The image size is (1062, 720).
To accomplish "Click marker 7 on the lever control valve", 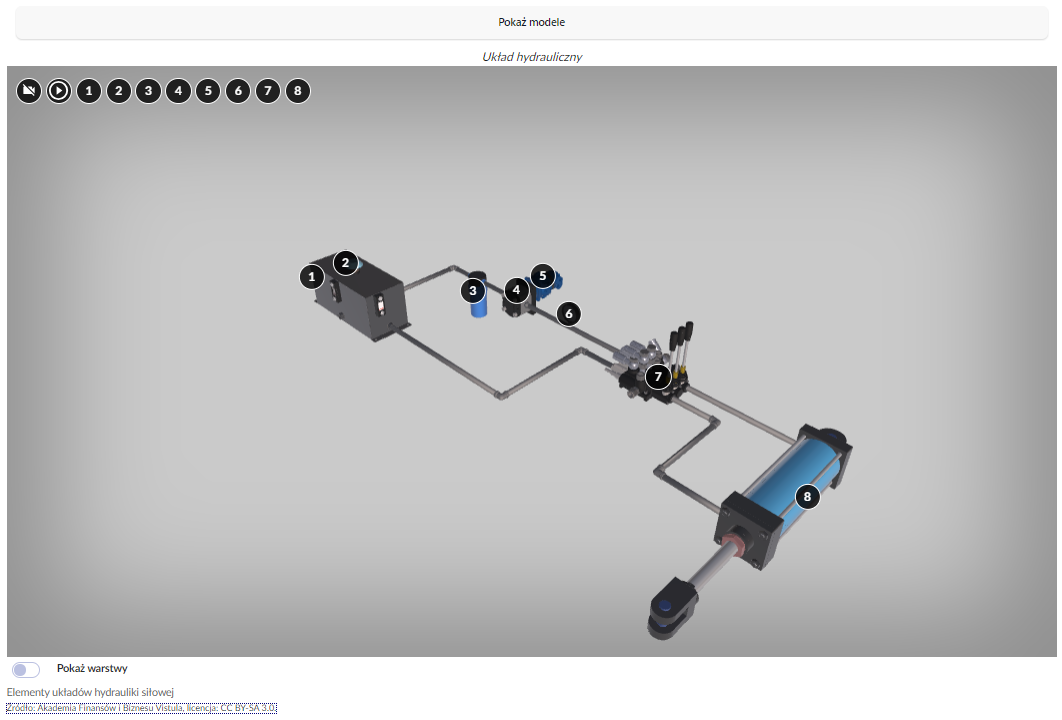I will coord(657,377).
